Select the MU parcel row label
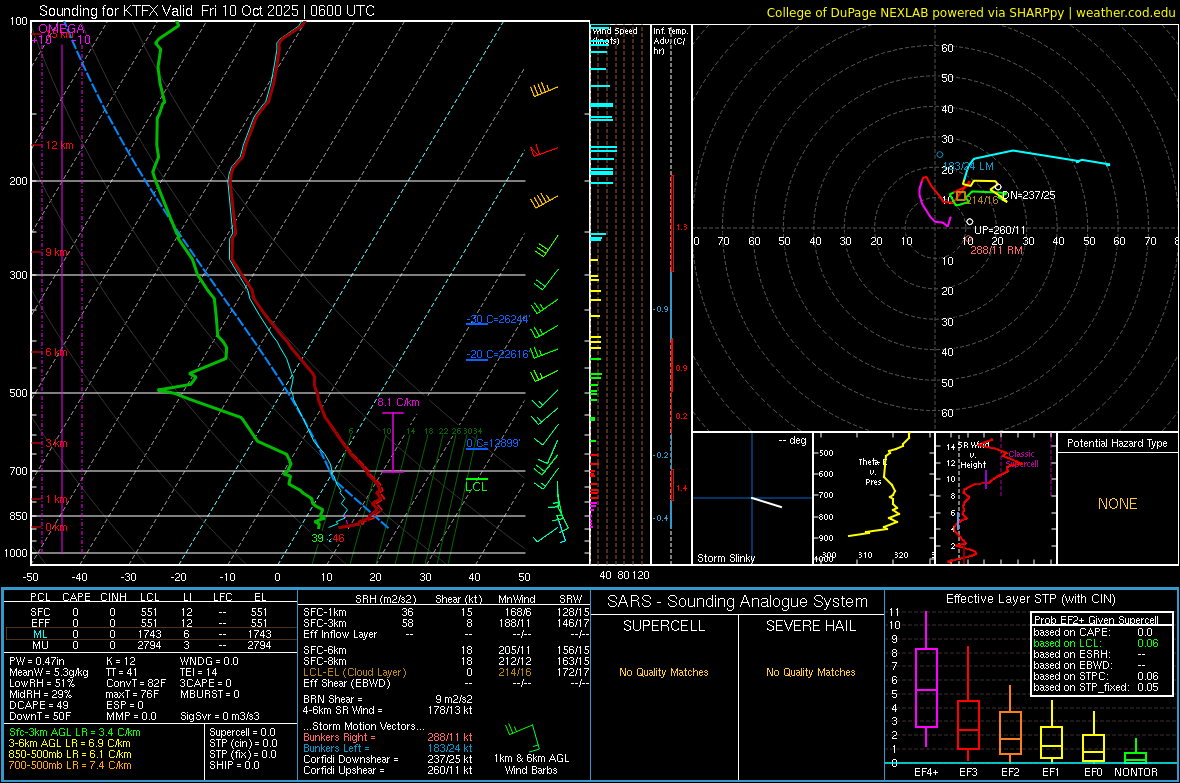This screenshot has height=783, width=1180. 40,644
